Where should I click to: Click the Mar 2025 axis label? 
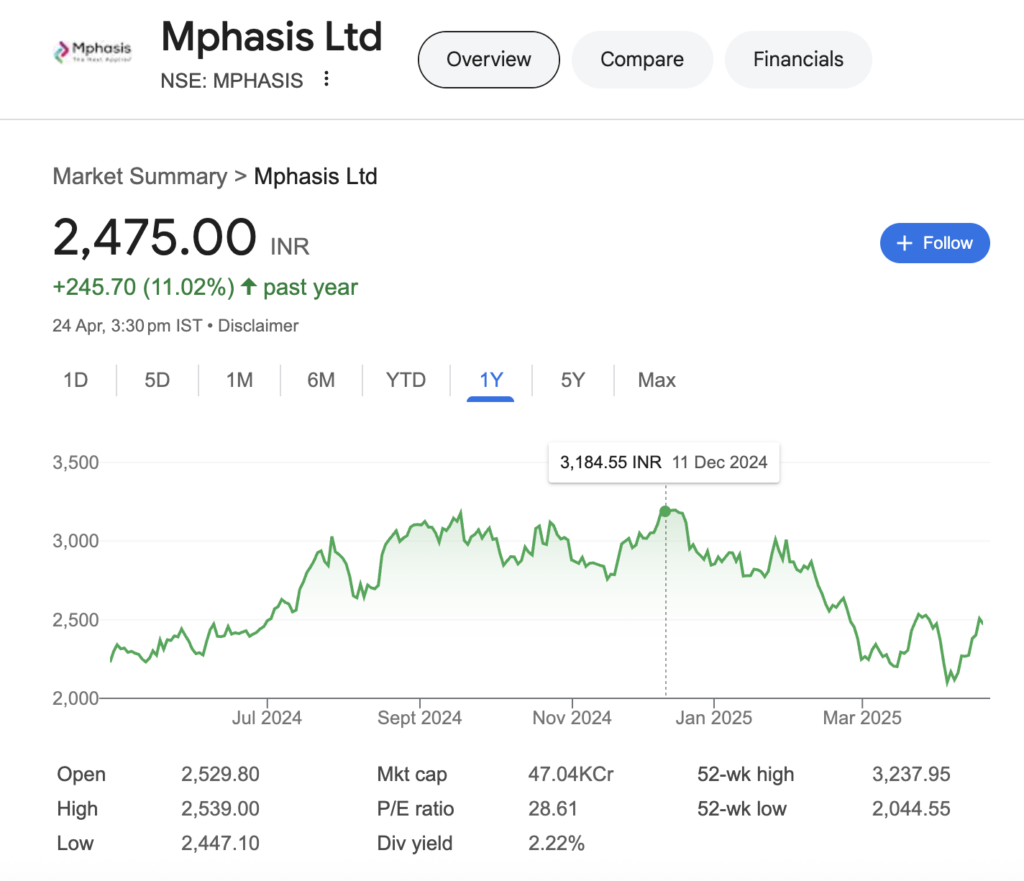862,718
